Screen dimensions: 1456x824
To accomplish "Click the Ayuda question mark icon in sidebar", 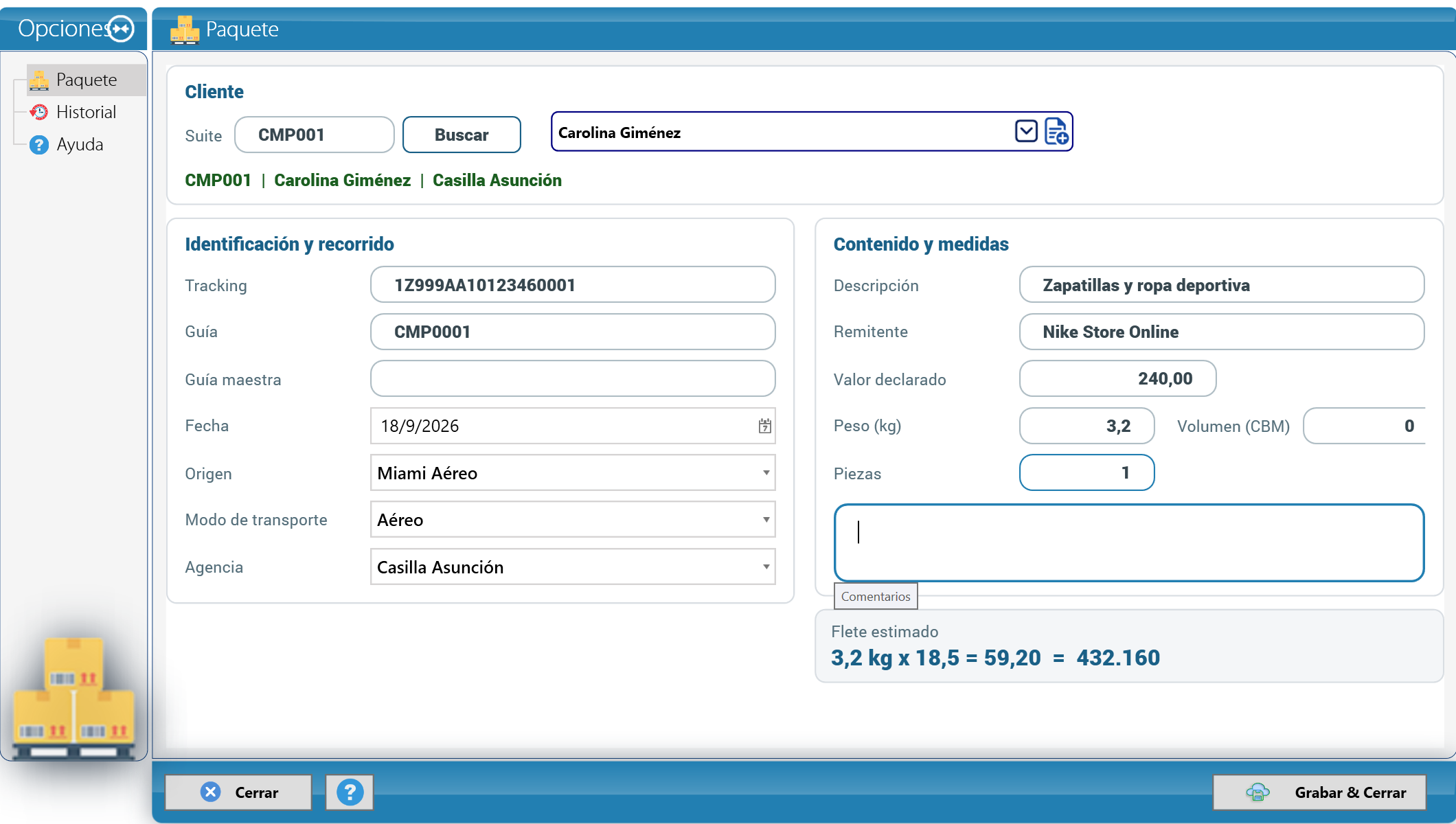I will tap(39, 145).
